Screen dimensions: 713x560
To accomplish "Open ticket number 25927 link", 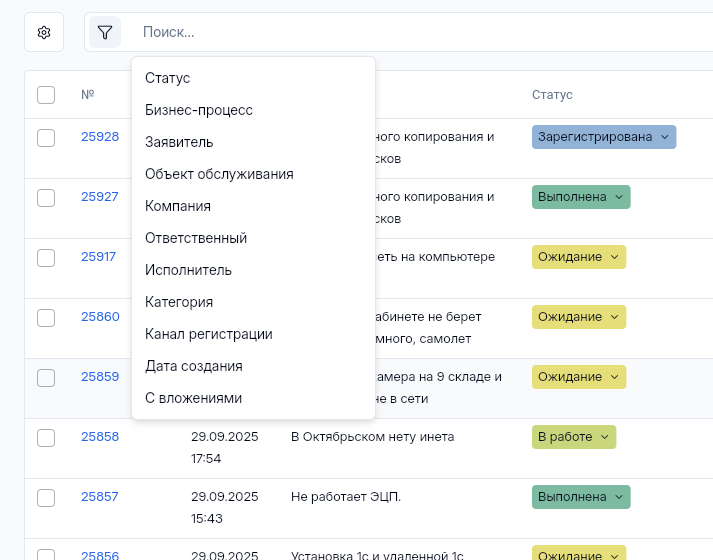I will coord(100,197).
